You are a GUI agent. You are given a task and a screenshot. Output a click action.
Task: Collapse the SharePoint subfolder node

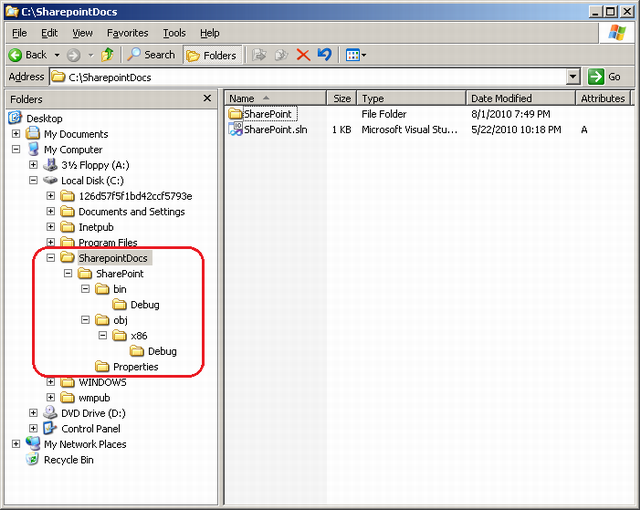click(68, 273)
